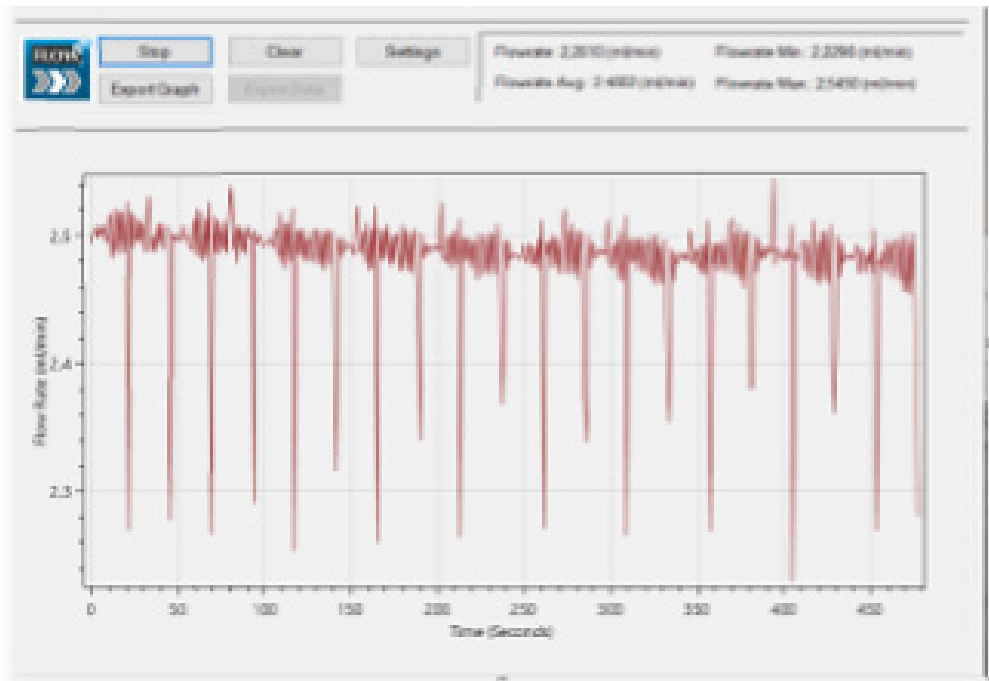Click the tallest peak near 390 seconds
This screenshot has width=989, height=681.
point(773,183)
